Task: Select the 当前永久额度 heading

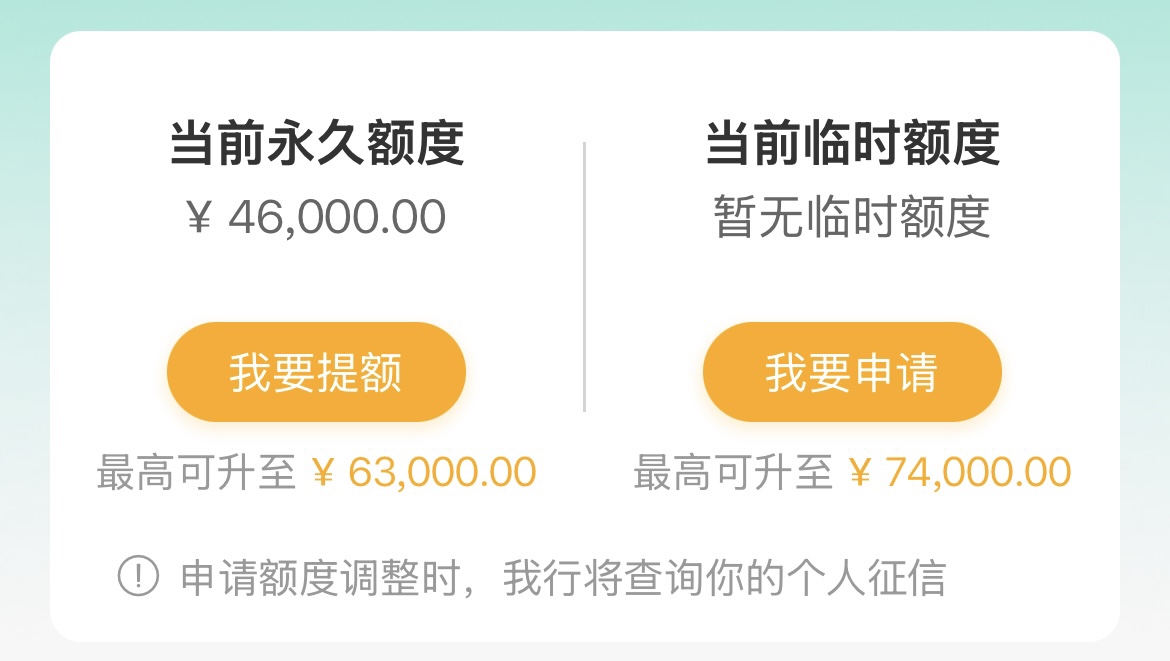Action: [x=317, y=142]
